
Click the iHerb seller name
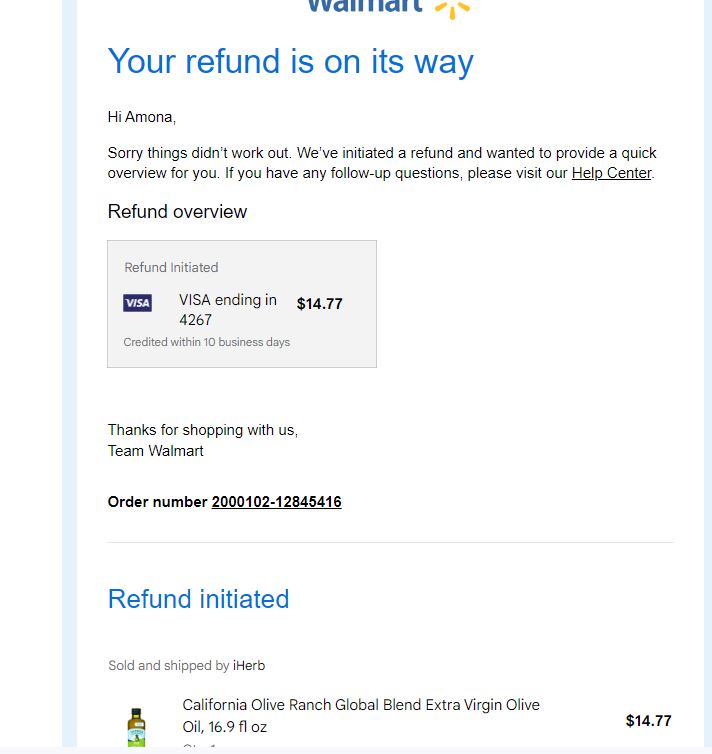pyautogui.click(x=249, y=666)
